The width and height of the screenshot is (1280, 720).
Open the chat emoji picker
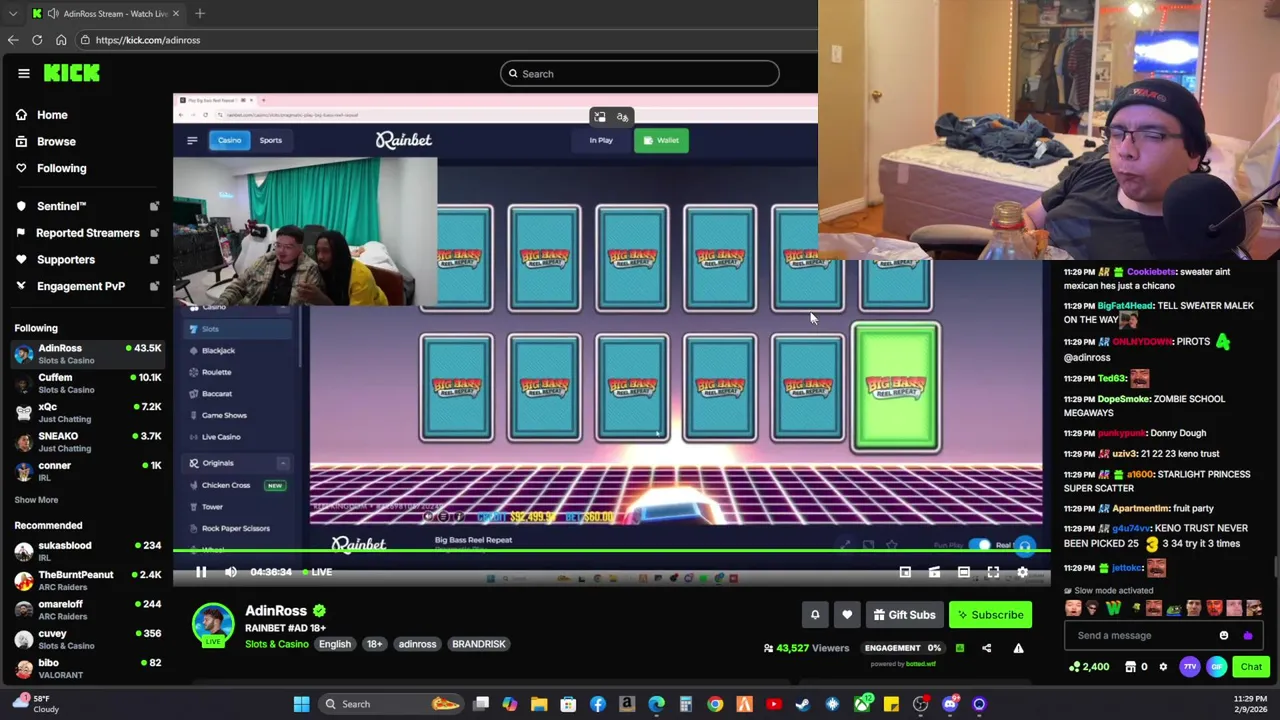pos(1224,636)
